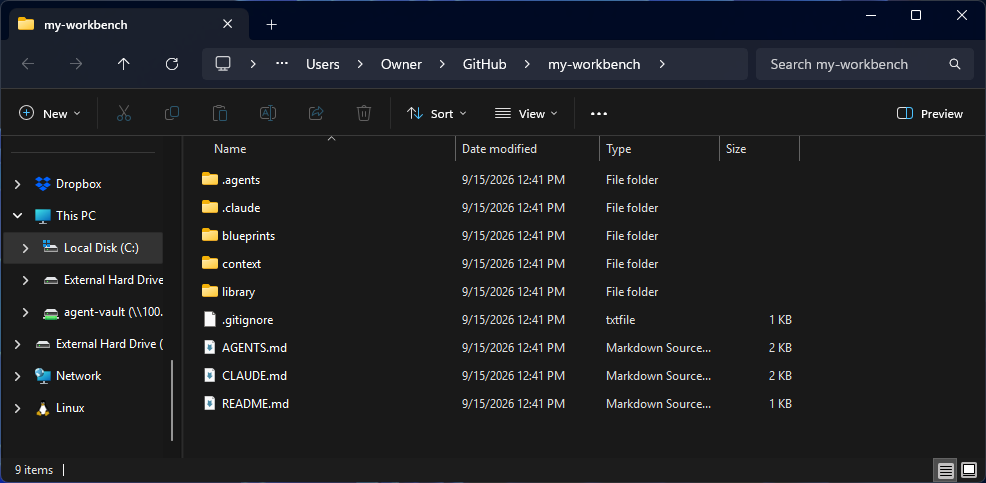This screenshot has width=986, height=483.
Task: Navigate to Users in breadcrumb
Action: coord(323,64)
